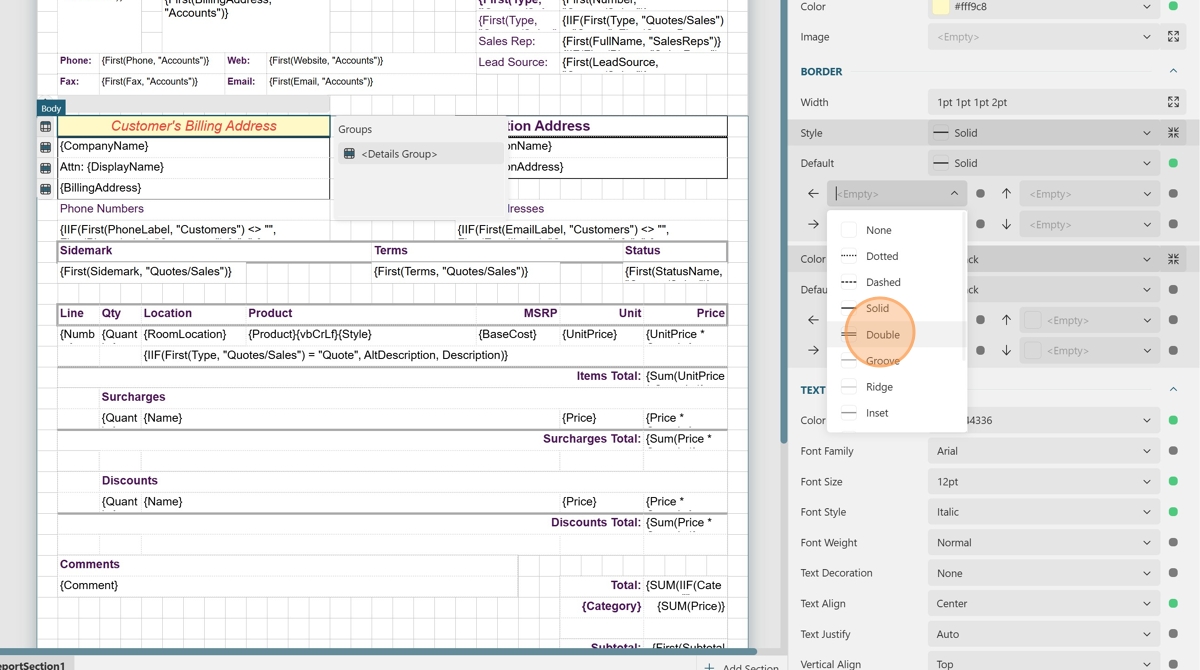Viewport: 1200px width, 670px height.
Task: Select the Customer's Billing Address header cell
Action: pos(194,126)
